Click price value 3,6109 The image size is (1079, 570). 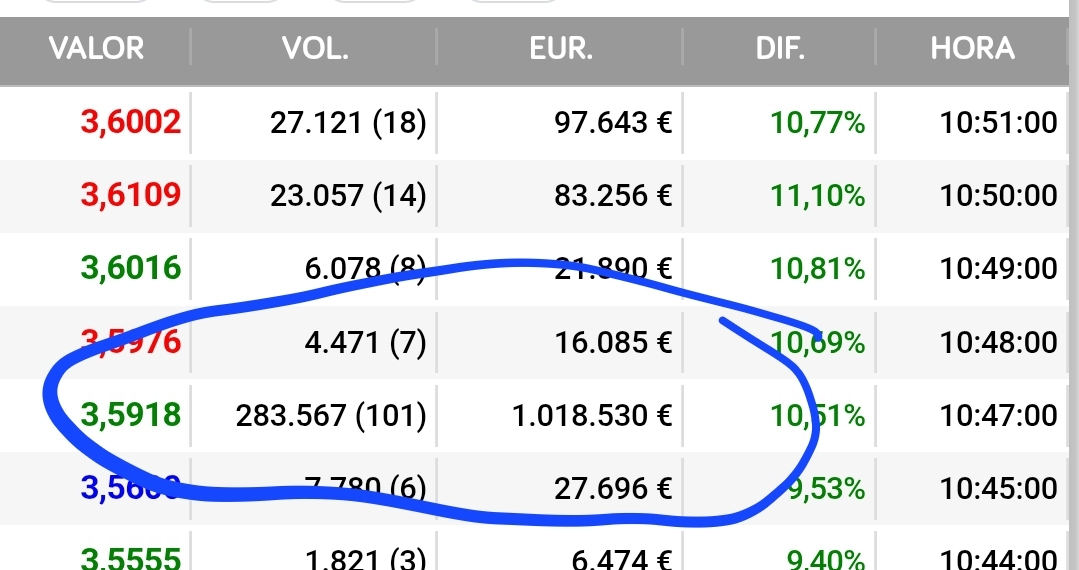pos(131,196)
